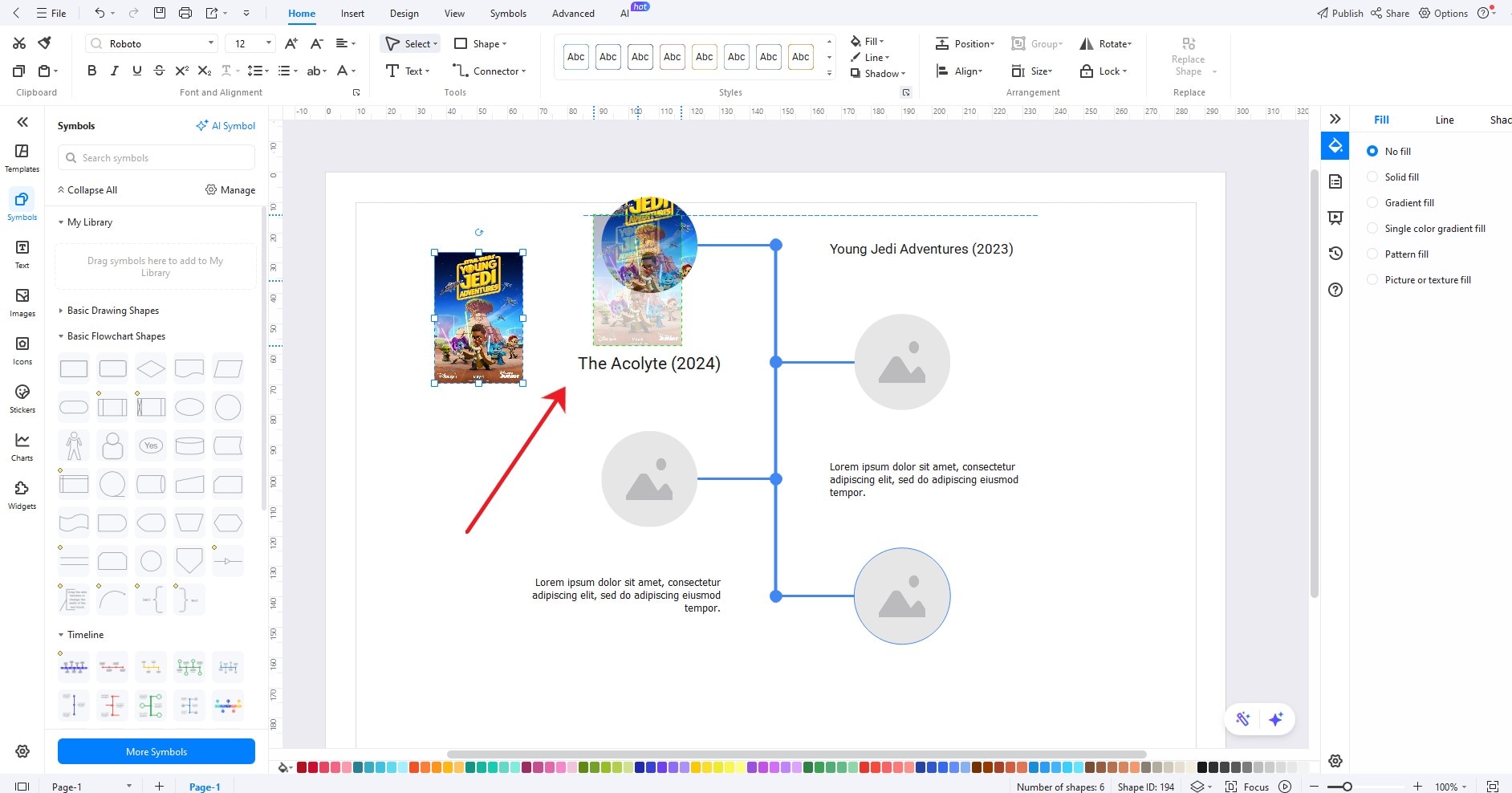Click the Cut scissors icon
The height and width of the screenshot is (793, 1512).
pos(19,43)
